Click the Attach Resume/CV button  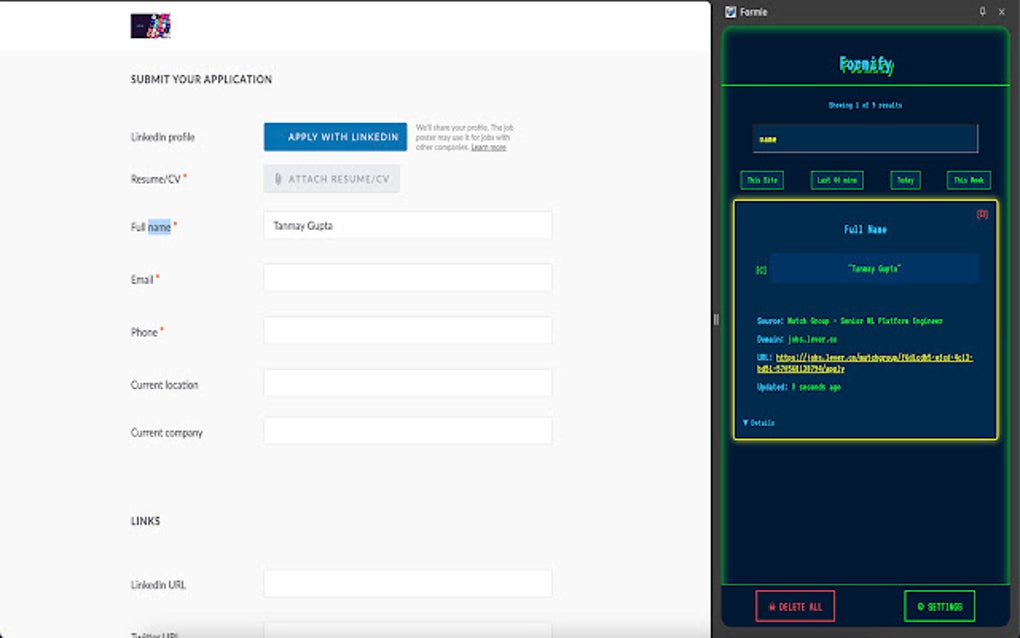(x=332, y=179)
